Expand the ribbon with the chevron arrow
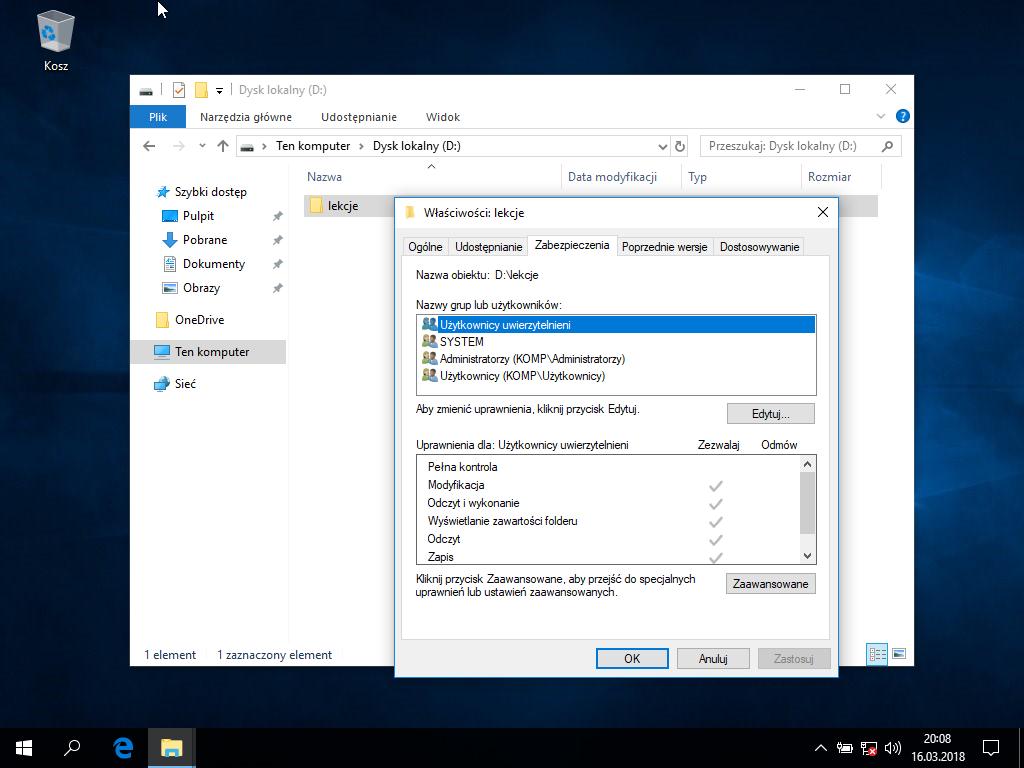The height and width of the screenshot is (768, 1024). pos(880,116)
